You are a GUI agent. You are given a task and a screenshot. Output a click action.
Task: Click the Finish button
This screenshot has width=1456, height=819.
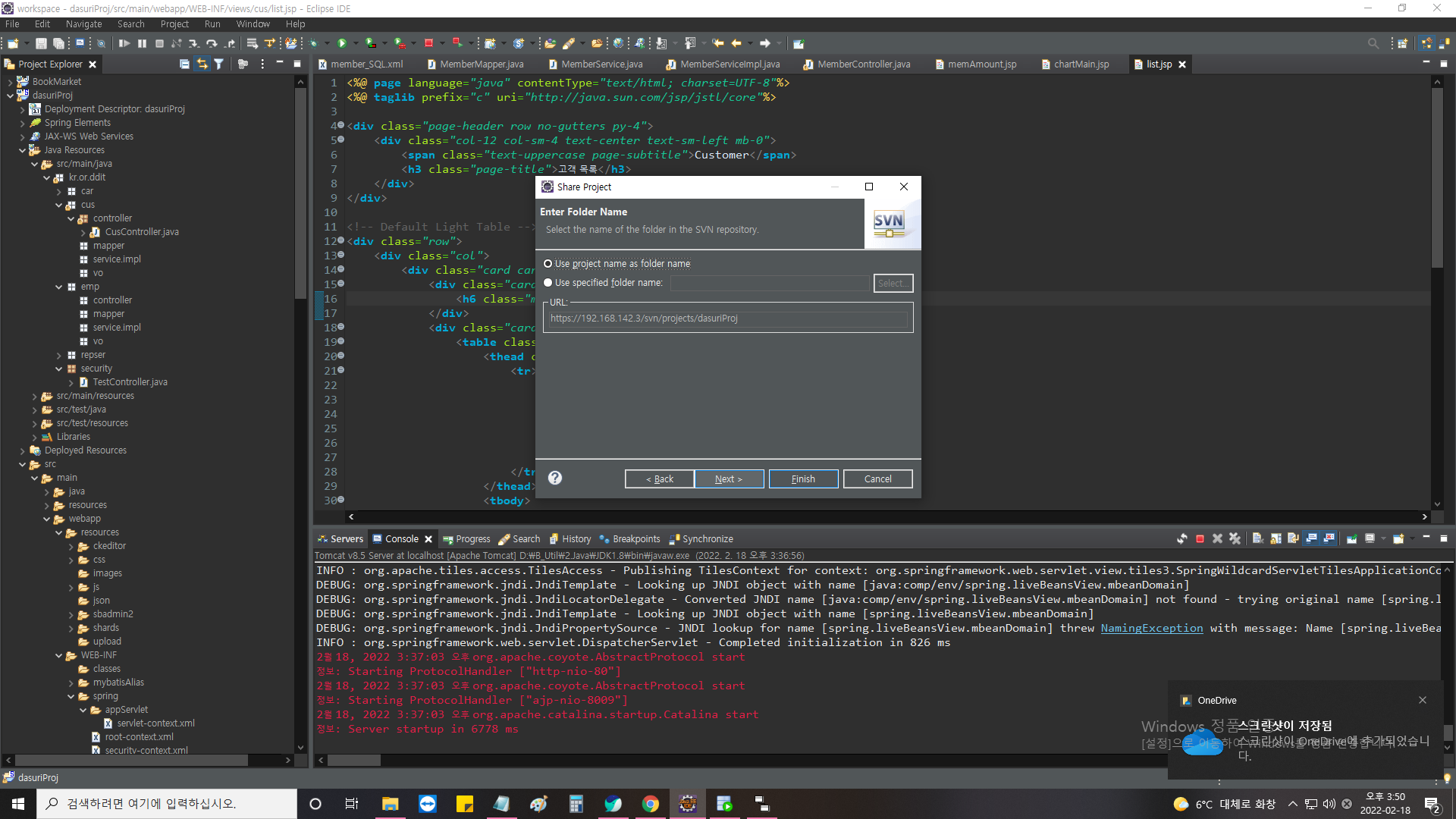pyautogui.click(x=803, y=479)
